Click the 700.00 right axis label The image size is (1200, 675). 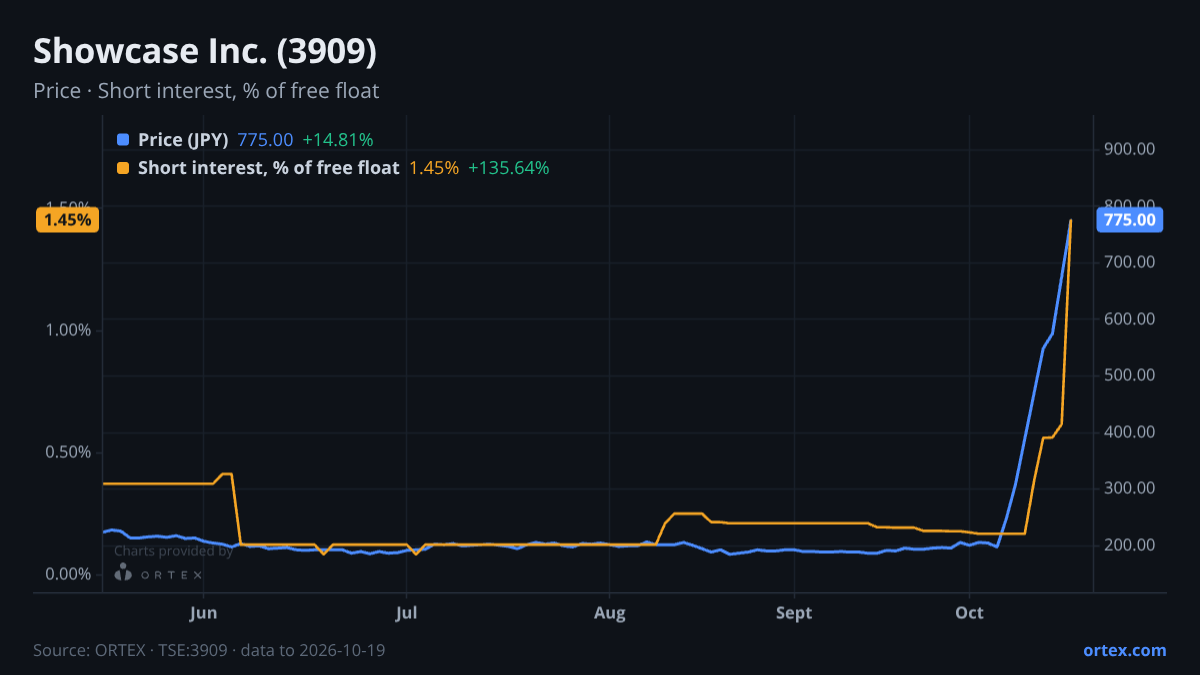pos(1130,262)
